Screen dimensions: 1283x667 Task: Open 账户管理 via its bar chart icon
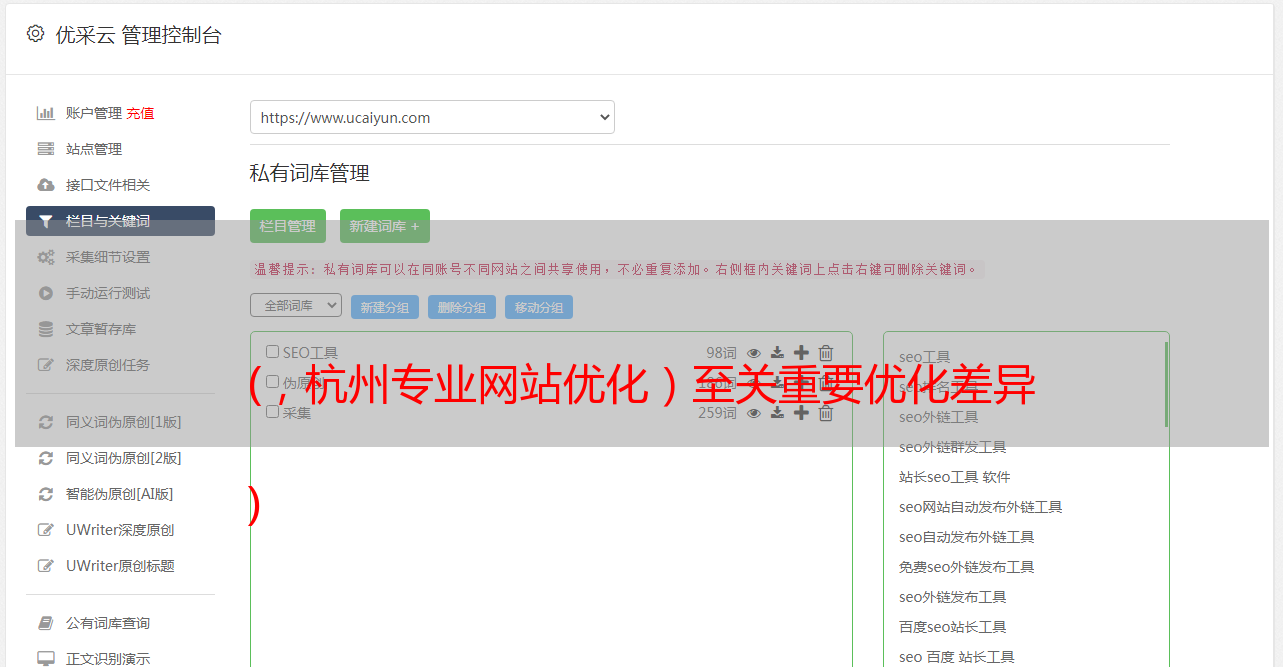click(45, 113)
